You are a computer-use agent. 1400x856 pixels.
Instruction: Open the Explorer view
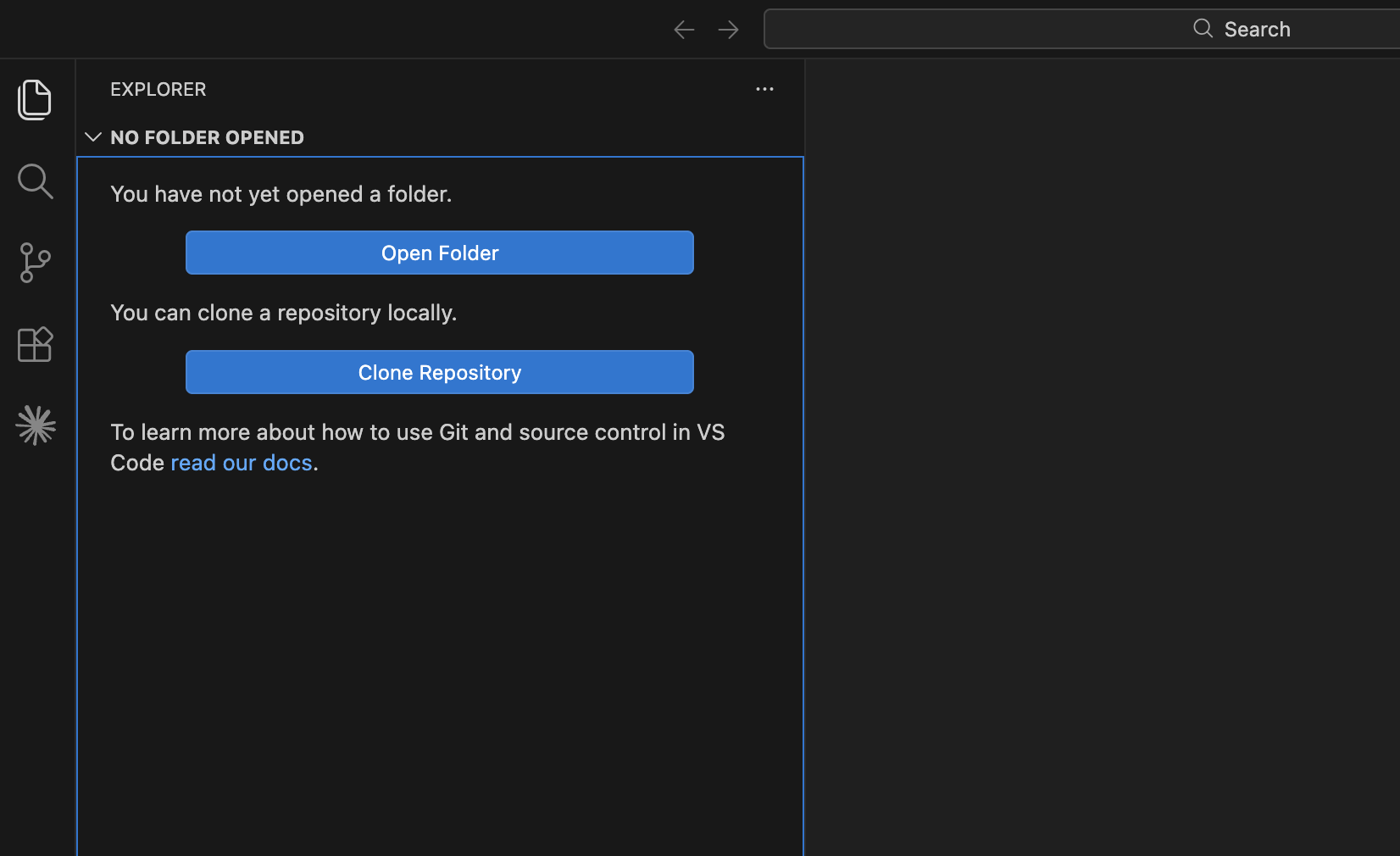coord(35,100)
